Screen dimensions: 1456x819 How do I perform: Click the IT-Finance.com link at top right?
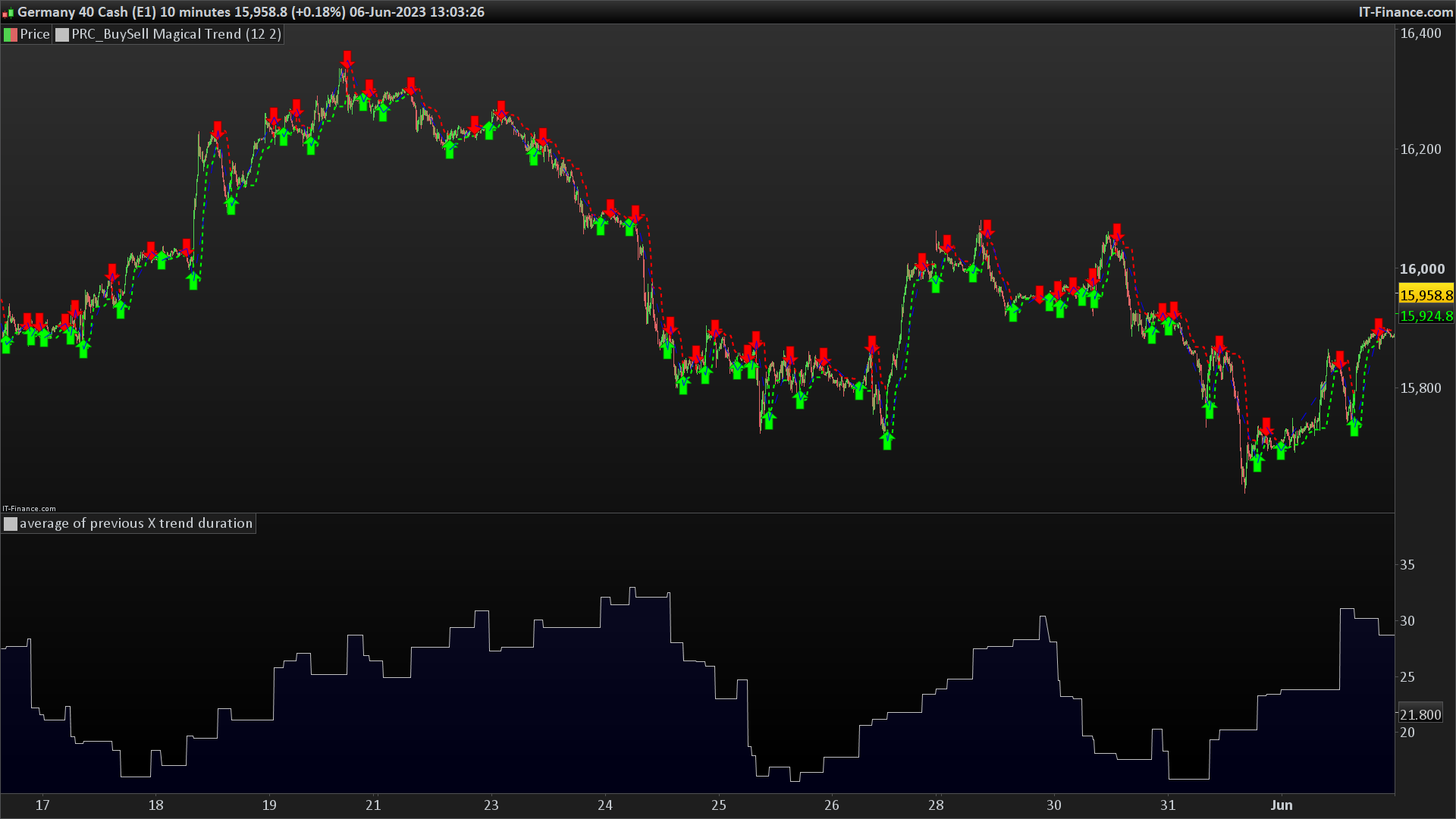click(x=1405, y=12)
